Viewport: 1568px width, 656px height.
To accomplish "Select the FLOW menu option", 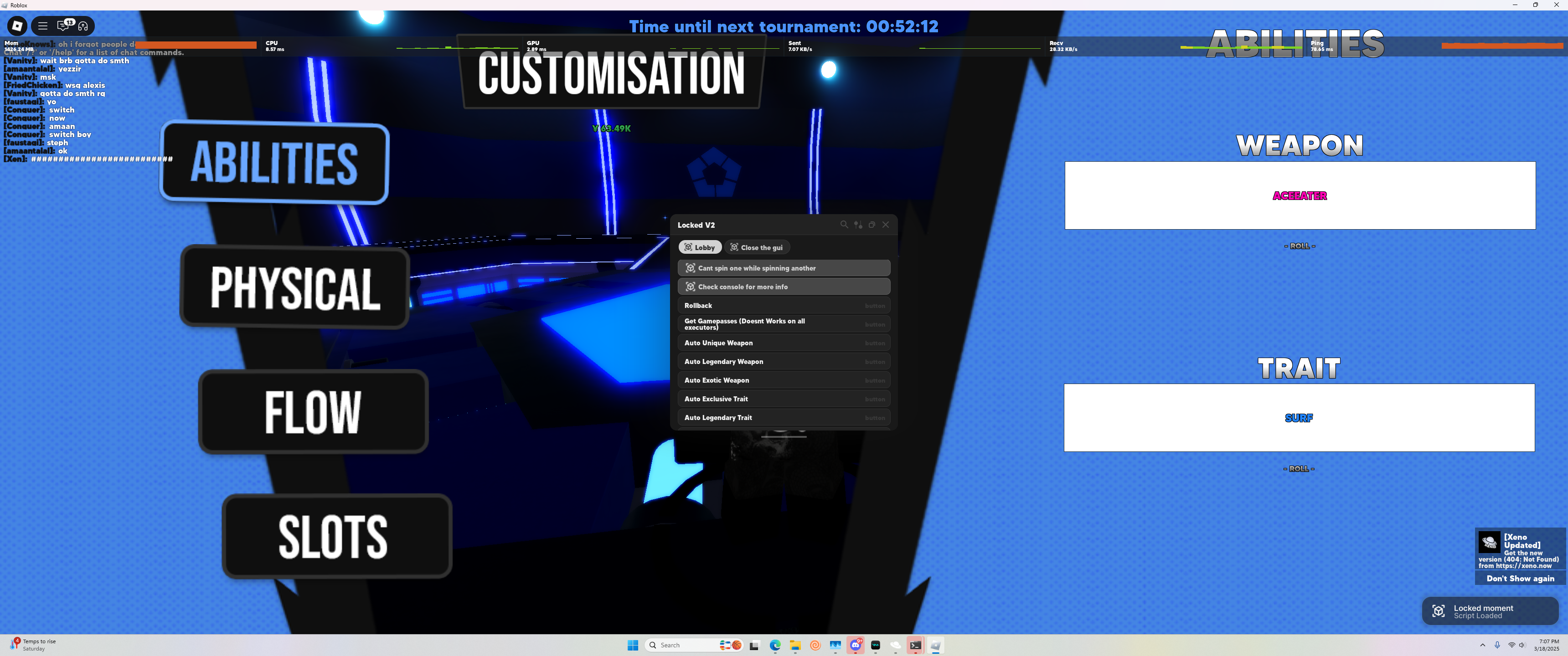I will pyautogui.click(x=313, y=412).
